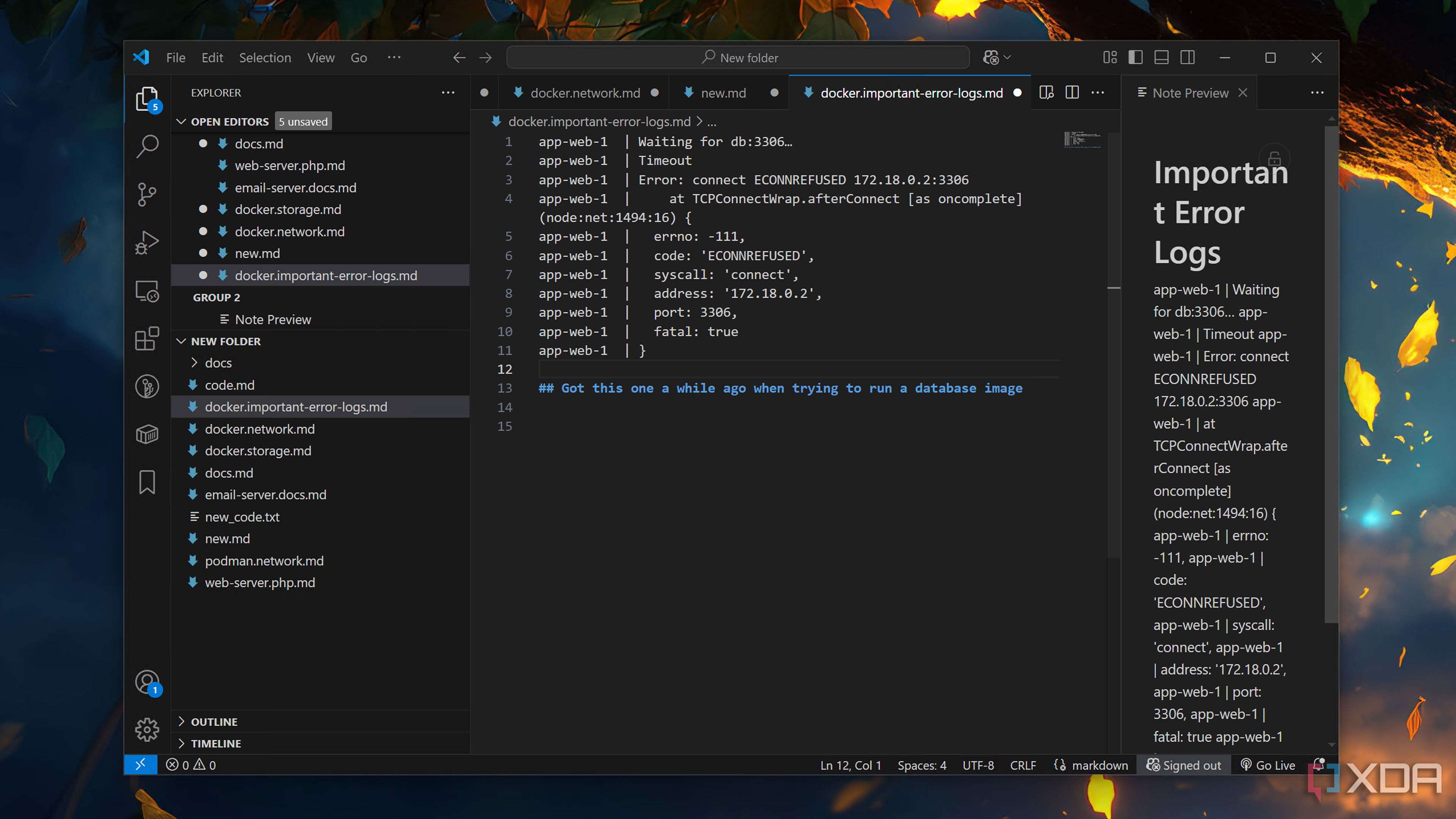Split the editor right icon
Screen dimensions: 1456x819
click(1072, 93)
